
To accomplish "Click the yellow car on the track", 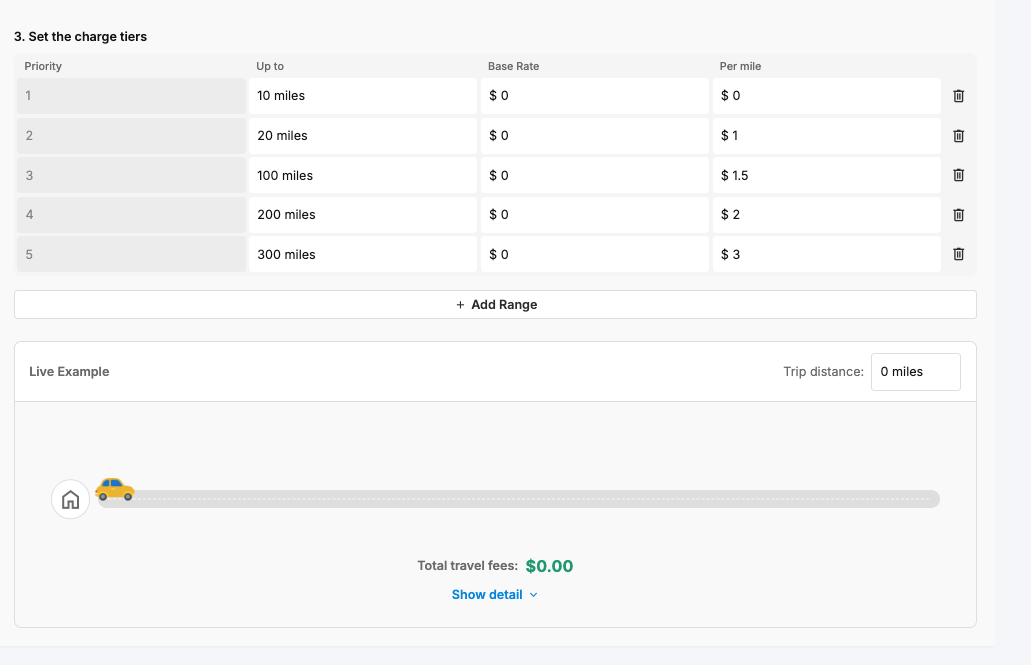I will click(x=115, y=489).
